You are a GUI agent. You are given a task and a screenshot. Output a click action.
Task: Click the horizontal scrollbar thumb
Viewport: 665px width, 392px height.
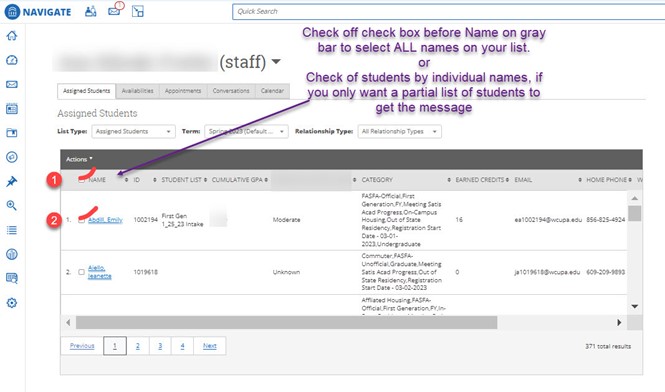pyautogui.click(x=286, y=322)
